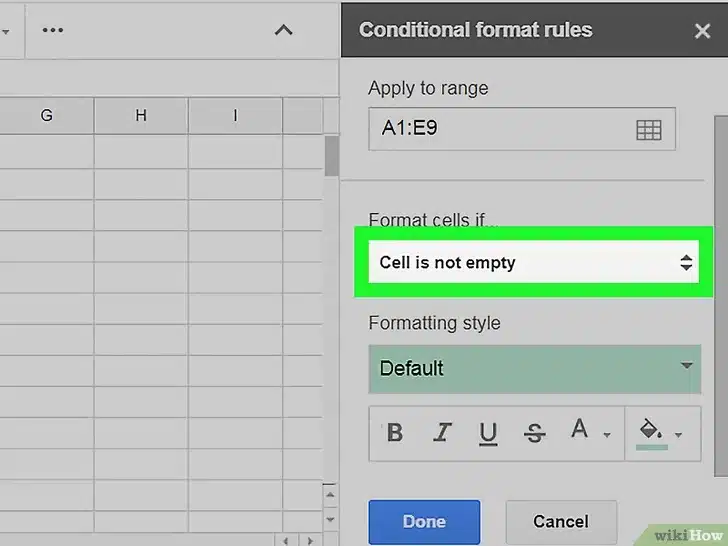This screenshot has width=728, height=546.
Task: Open the fill color dropdown arrow
Action: [x=680, y=435]
